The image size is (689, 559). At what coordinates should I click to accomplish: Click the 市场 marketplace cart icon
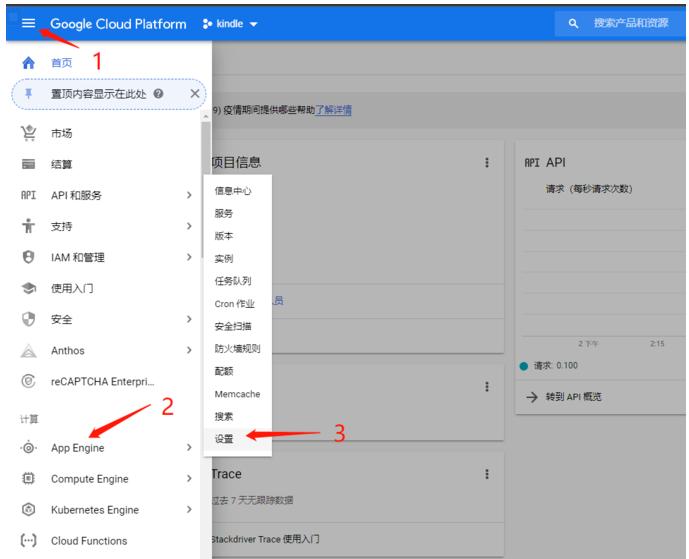[29, 133]
